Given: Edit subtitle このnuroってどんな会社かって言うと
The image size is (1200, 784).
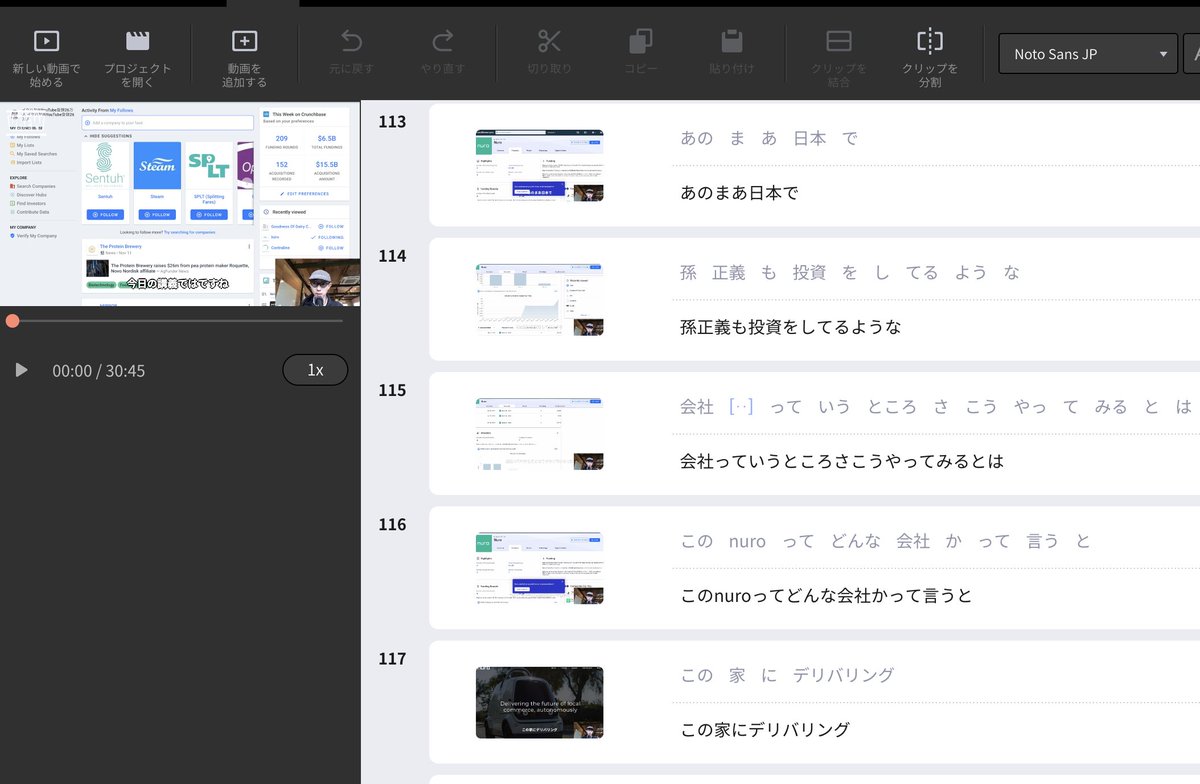Looking at the screenshot, I should (825, 595).
